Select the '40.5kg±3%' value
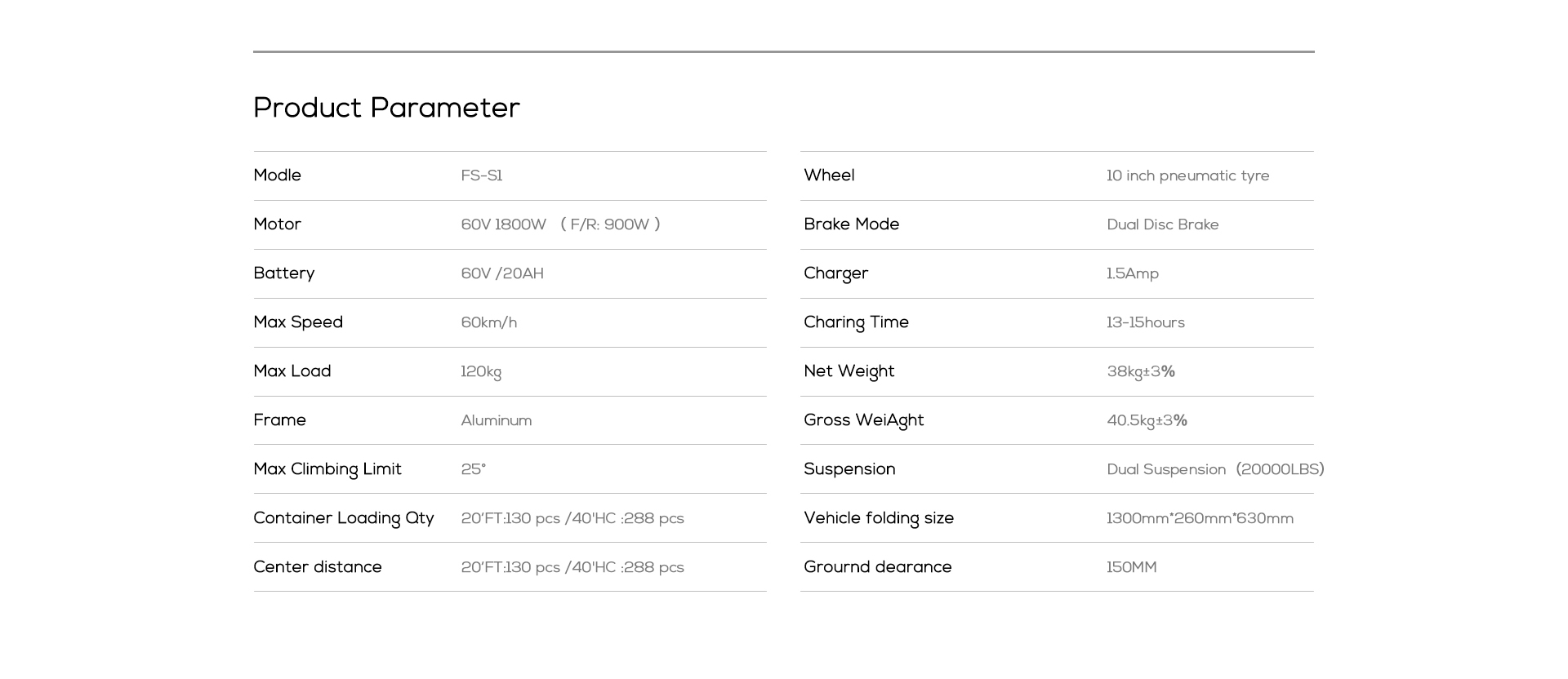 (1147, 421)
